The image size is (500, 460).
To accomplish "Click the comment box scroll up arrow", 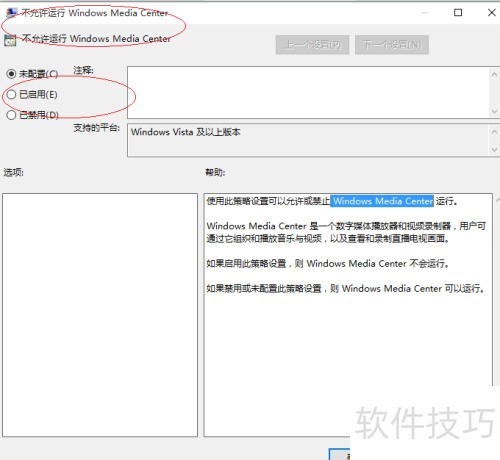I will coord(494,74).
